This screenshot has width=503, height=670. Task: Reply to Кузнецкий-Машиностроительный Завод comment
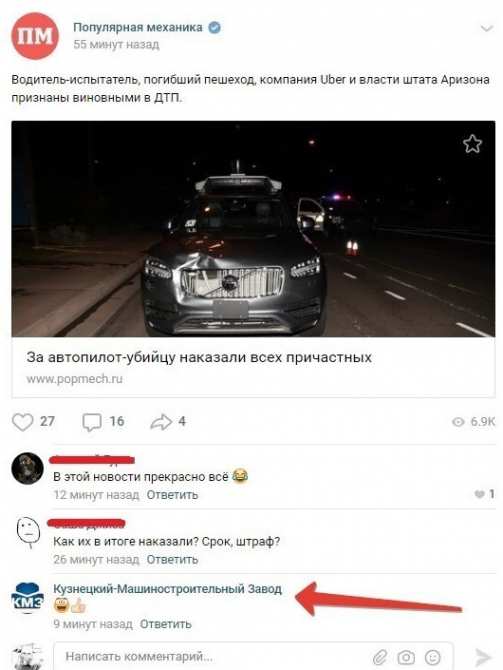[165, 624]
